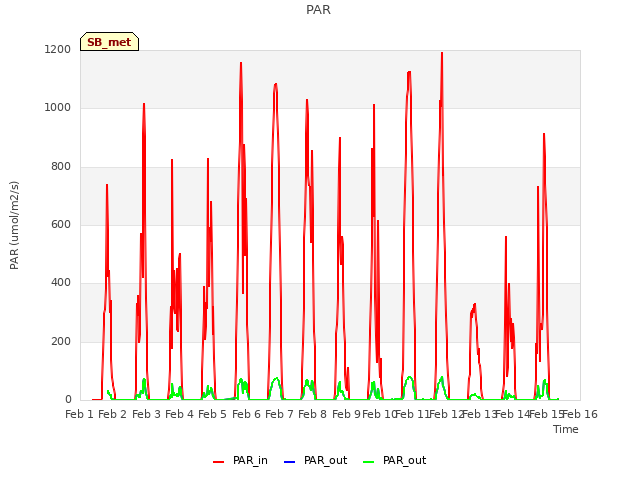Click the Feb 9 tick label
Image resolution: width=640 pixels, height=480 pixels.
point(346,414)
